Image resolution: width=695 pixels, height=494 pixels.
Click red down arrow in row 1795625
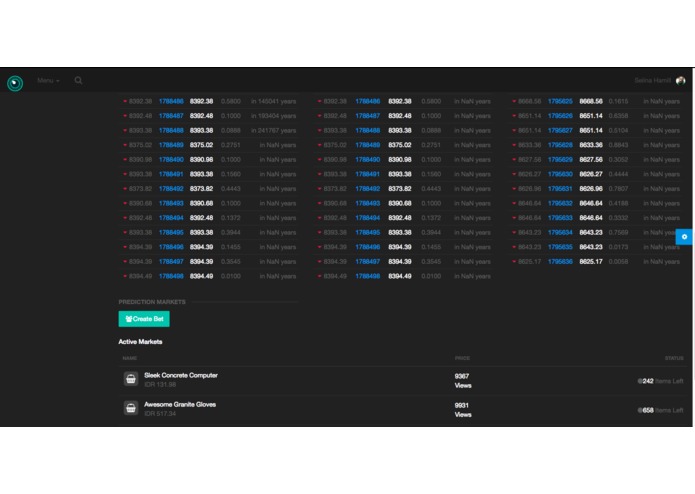pyautogui.click(x=514, y=101)
